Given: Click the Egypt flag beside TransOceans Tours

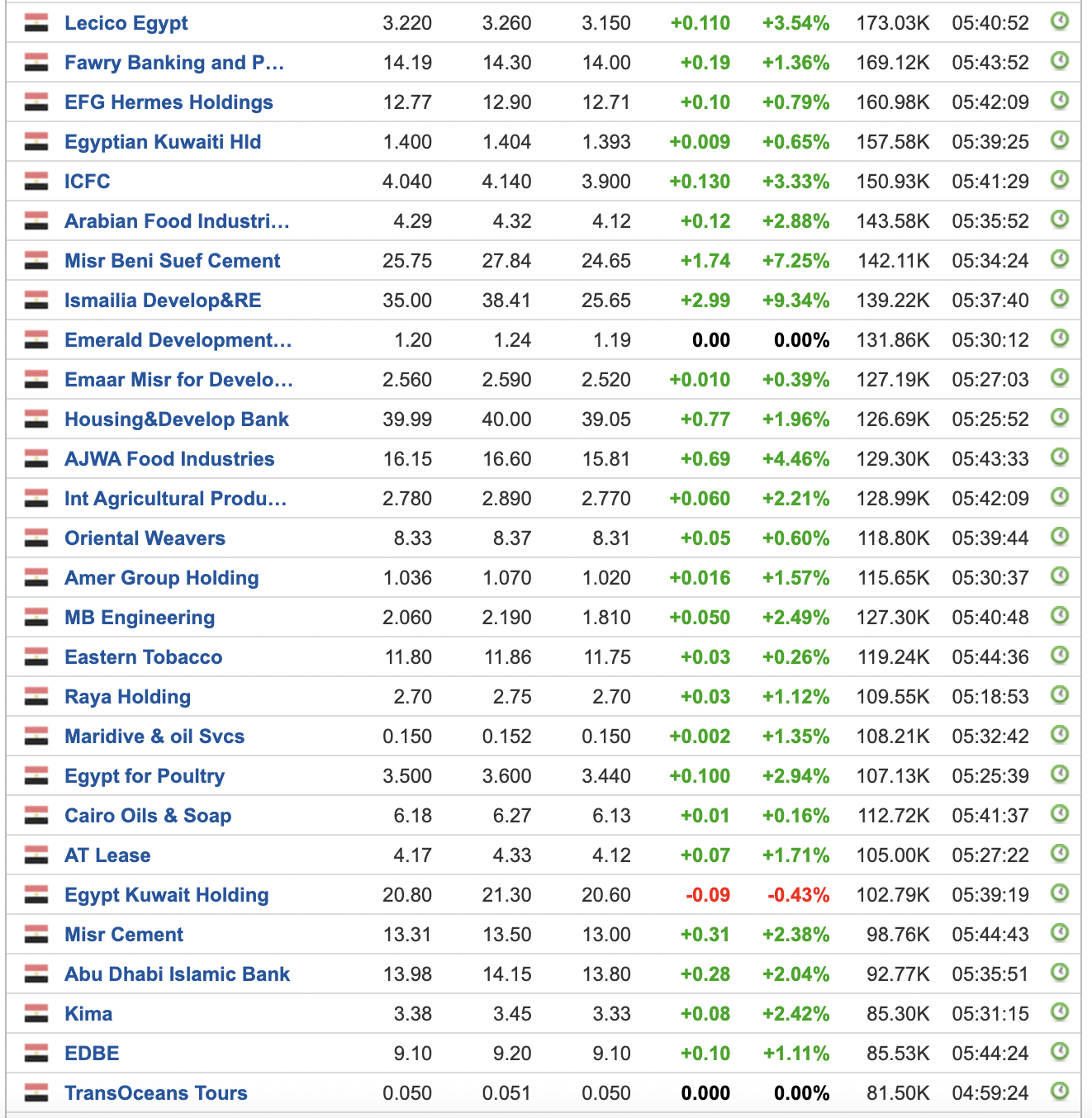Looking at the screenshot, I should click(36, 1092).
